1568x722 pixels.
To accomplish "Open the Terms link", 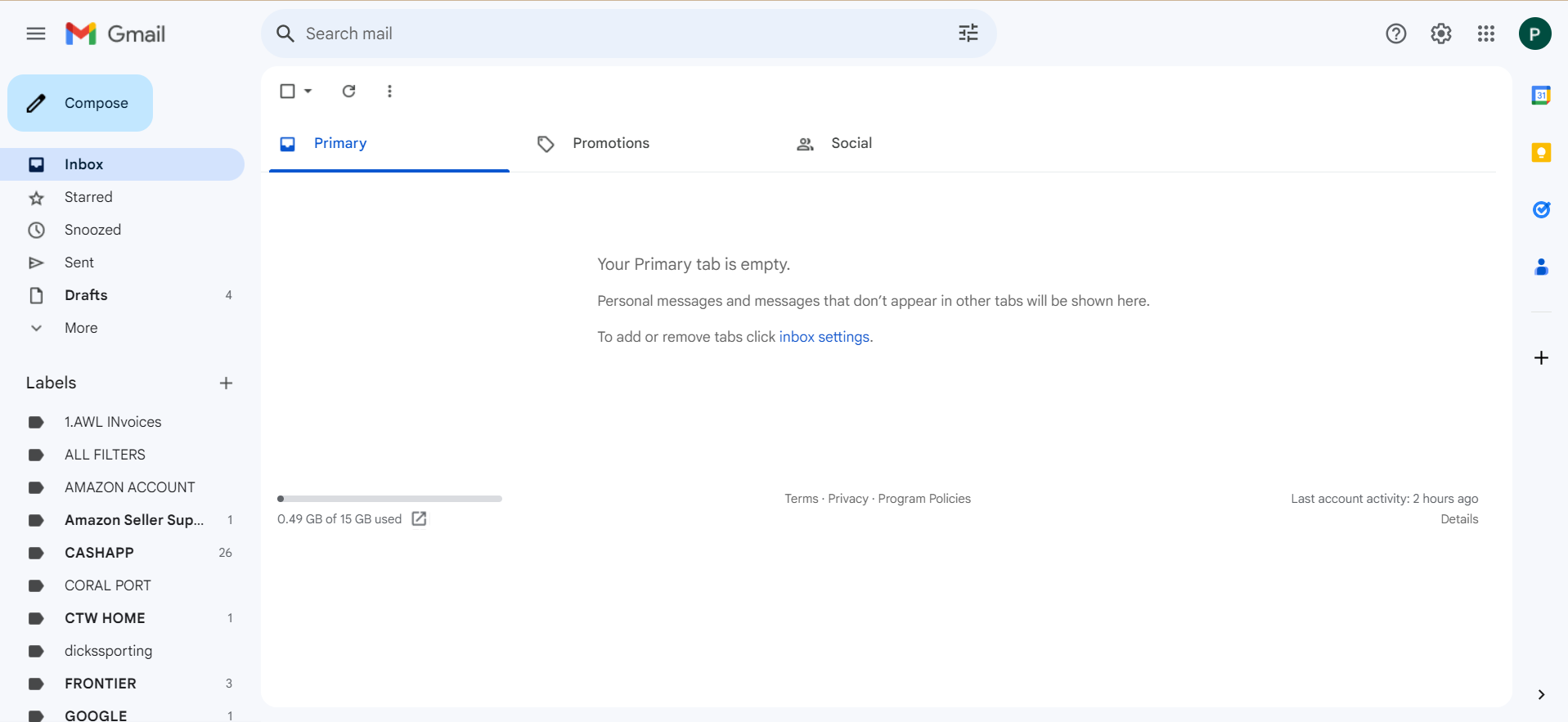I will click(802, 499).
